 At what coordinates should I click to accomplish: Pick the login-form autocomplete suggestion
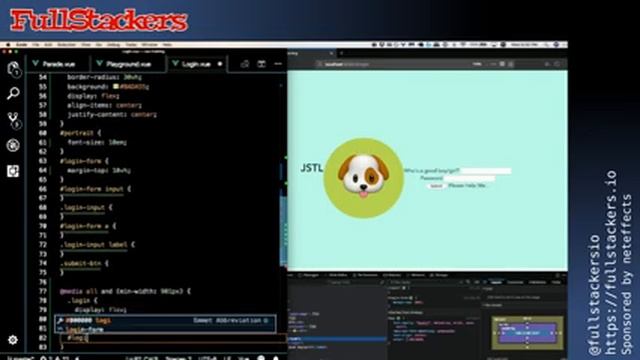point(165,329)
